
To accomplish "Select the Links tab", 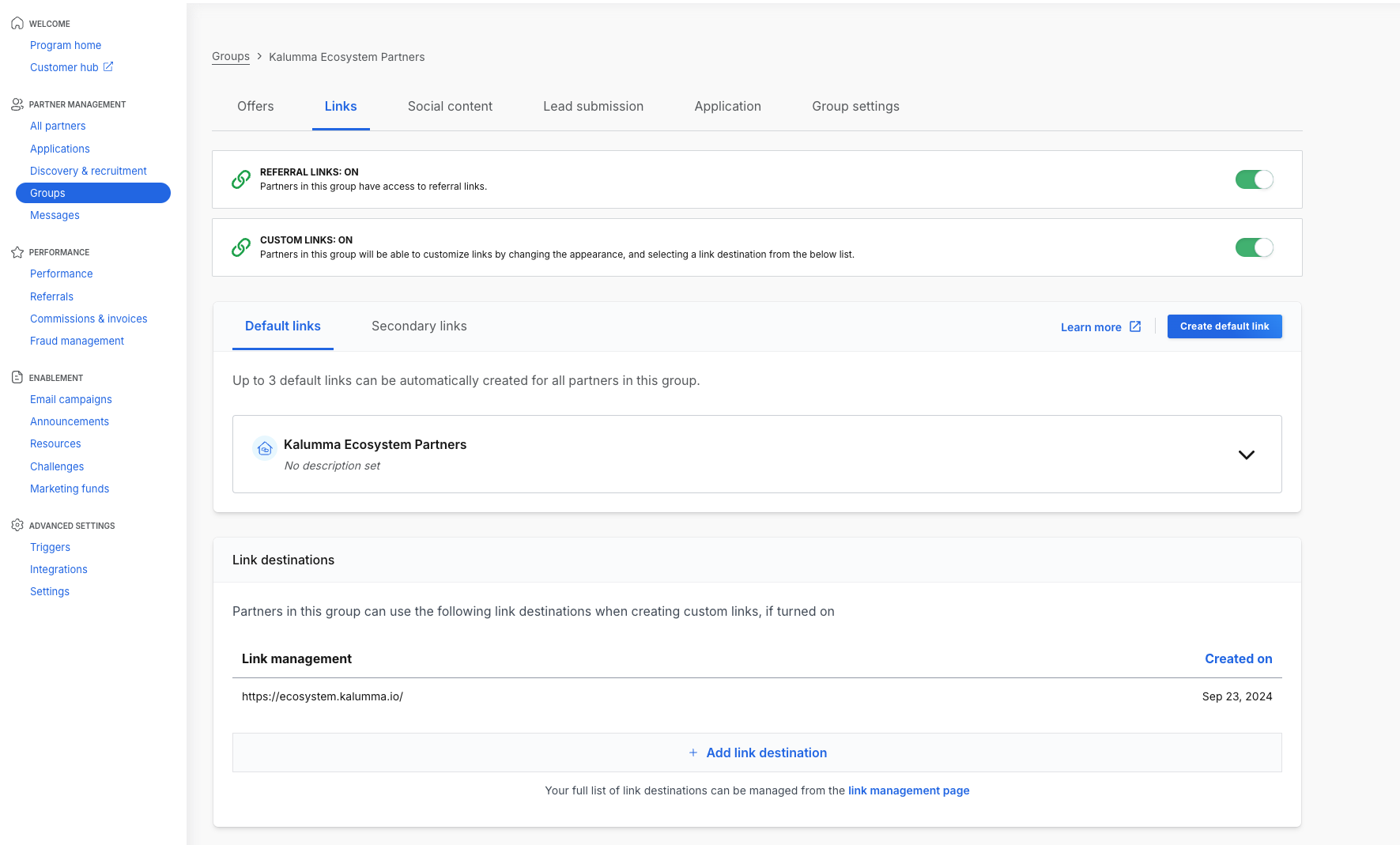I will point(341,107).
